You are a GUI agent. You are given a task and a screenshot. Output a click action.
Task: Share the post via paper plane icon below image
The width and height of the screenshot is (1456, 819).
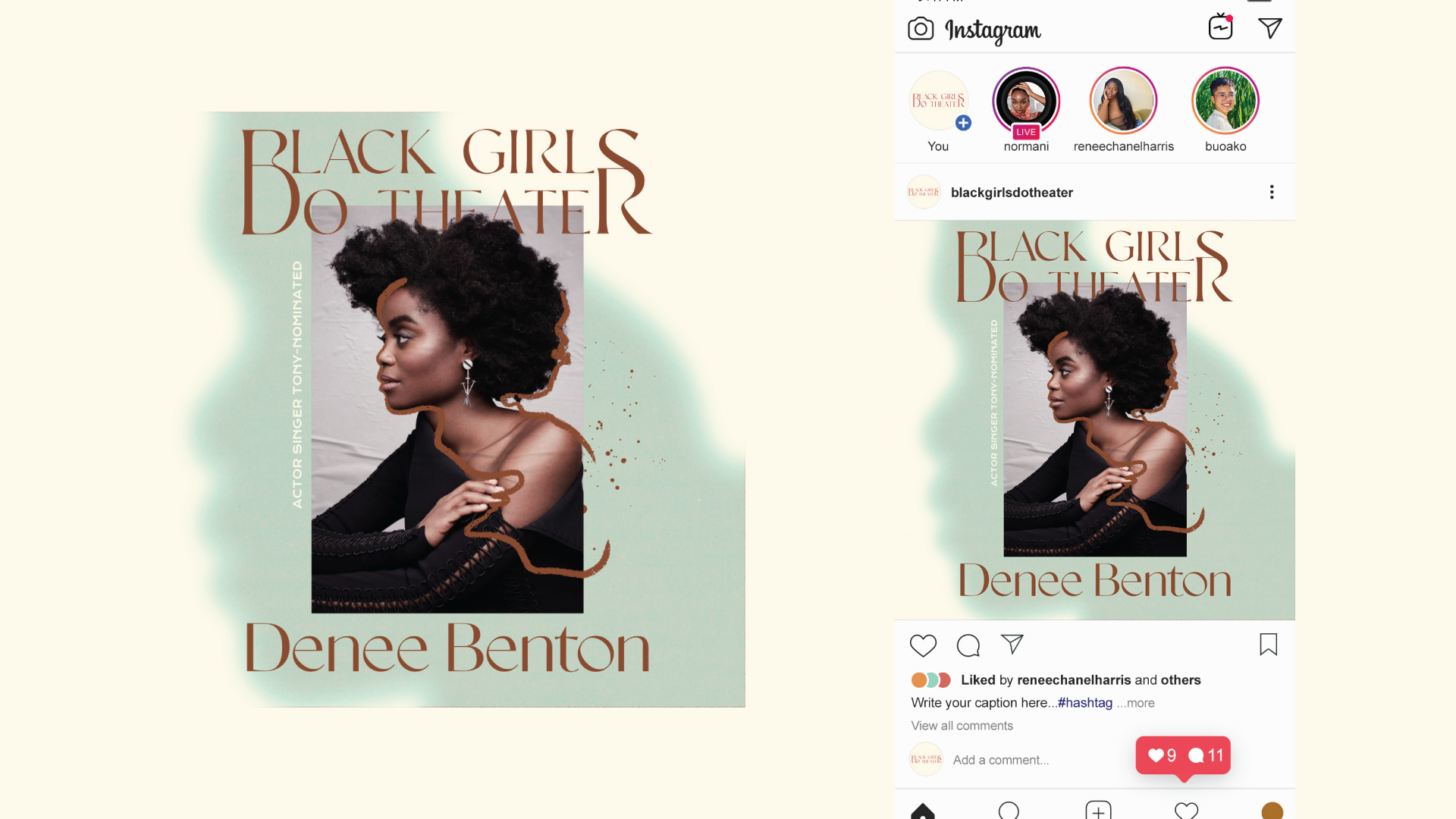pos(1012,645)
